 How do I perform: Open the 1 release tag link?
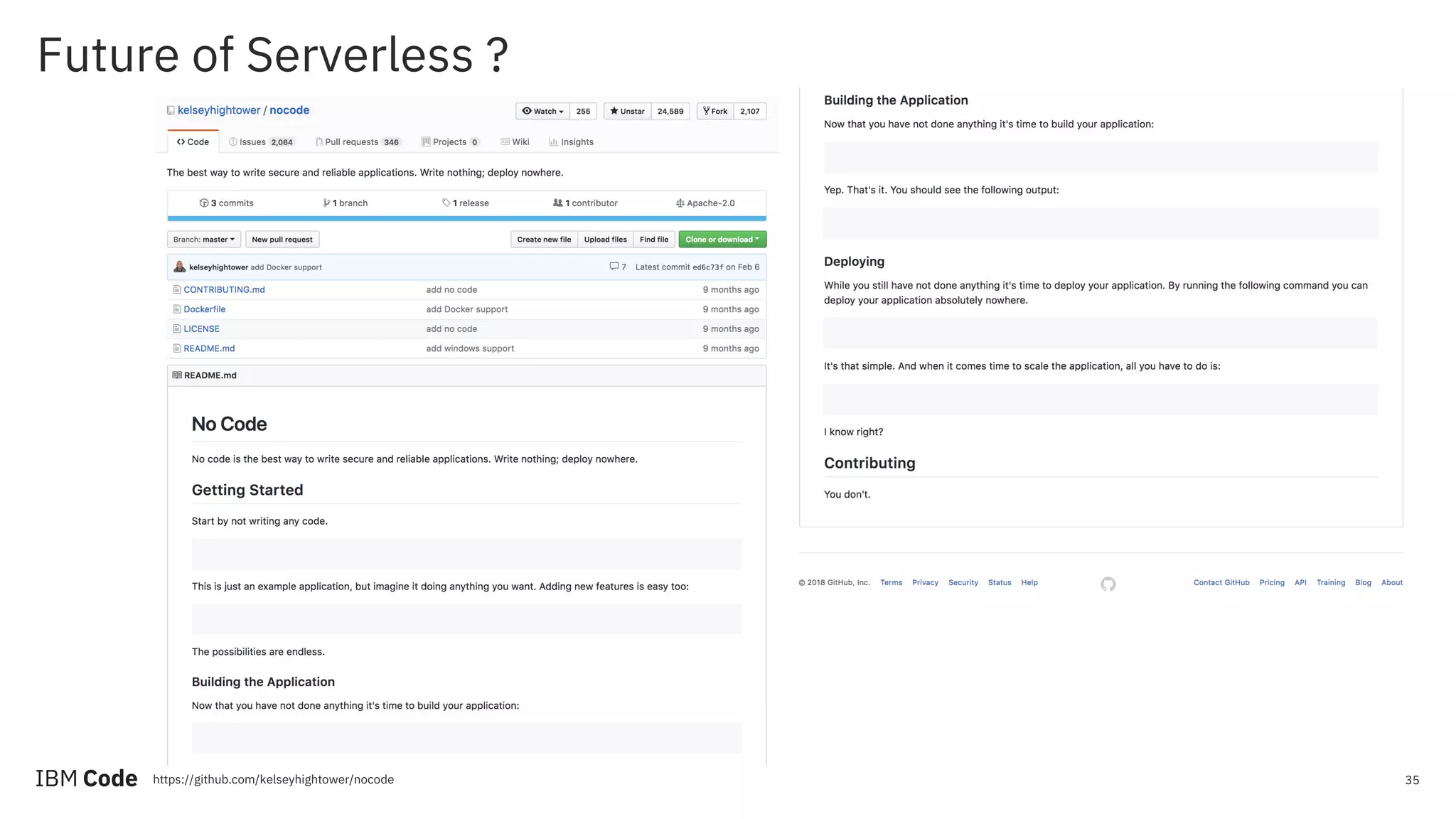click(x=466, y=203)
